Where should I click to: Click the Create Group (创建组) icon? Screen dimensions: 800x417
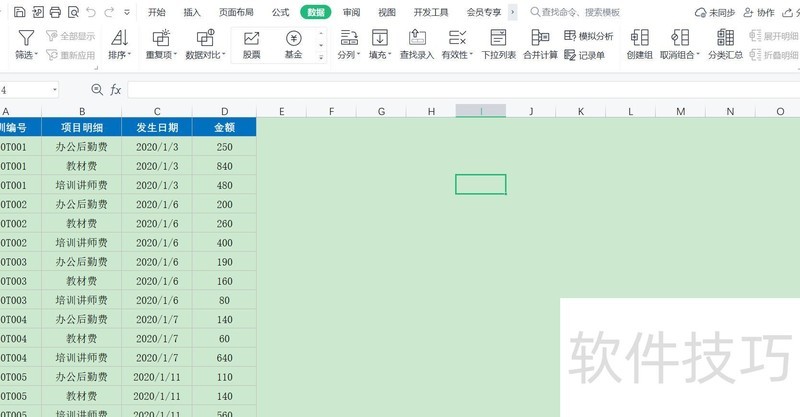point(639,38)
